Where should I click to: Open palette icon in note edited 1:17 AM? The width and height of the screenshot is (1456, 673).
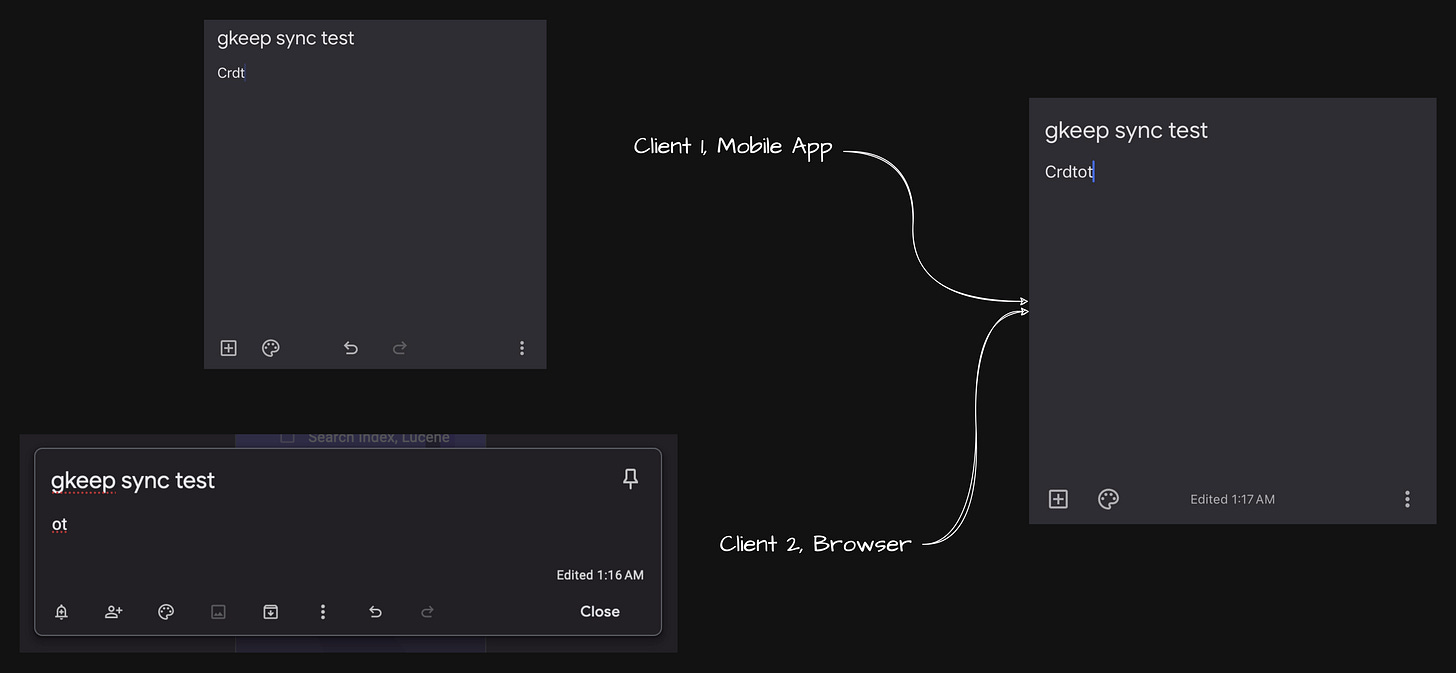tap(1108, 499)
